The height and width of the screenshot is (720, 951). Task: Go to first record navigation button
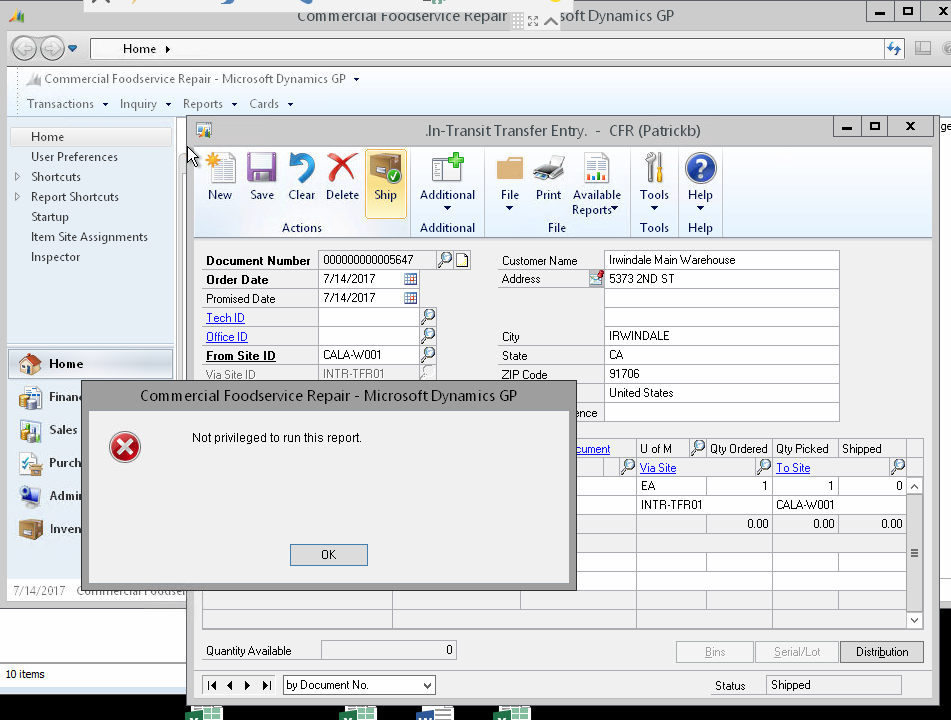point(212,685)
